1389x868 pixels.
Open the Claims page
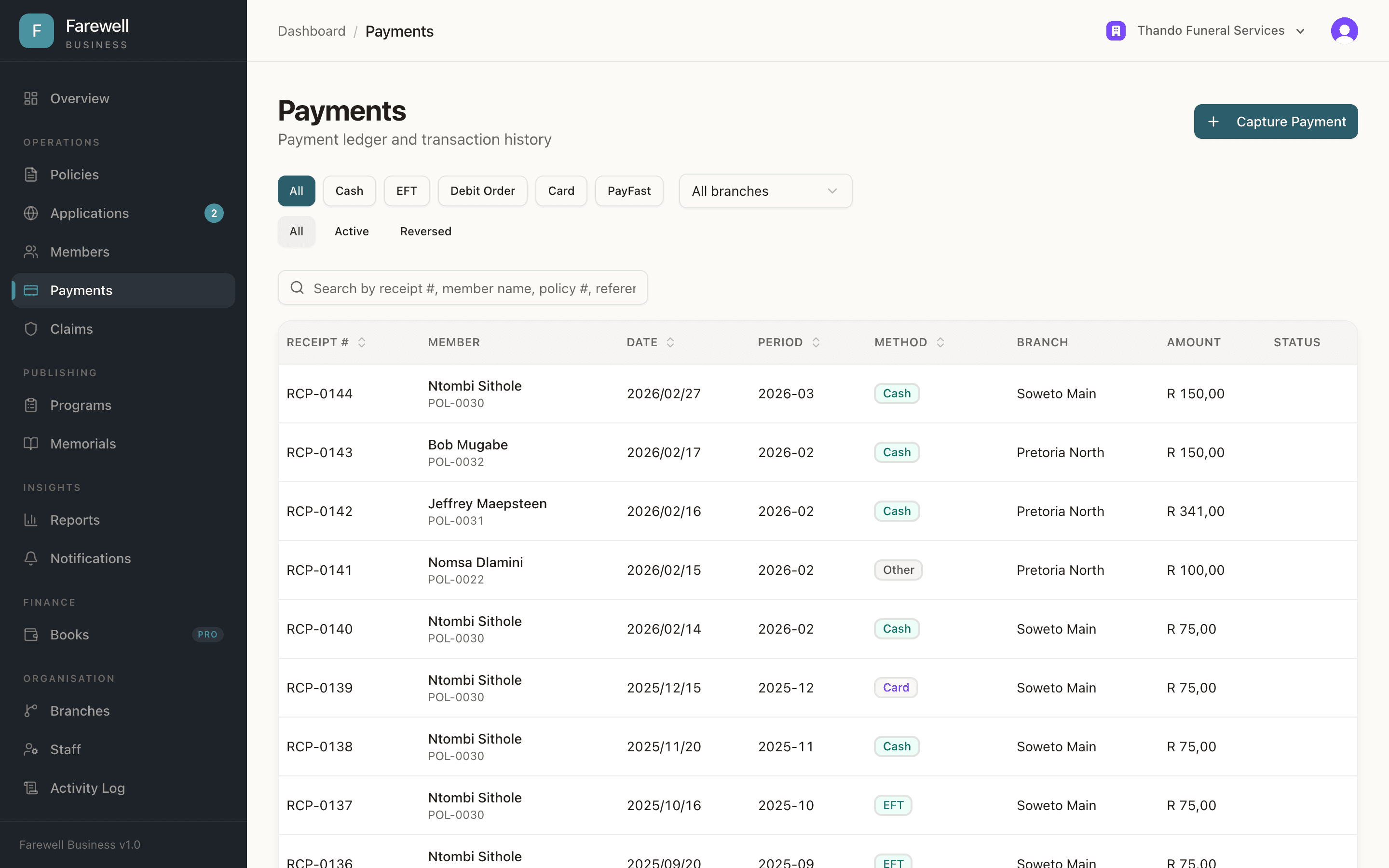tap(123, 329)
